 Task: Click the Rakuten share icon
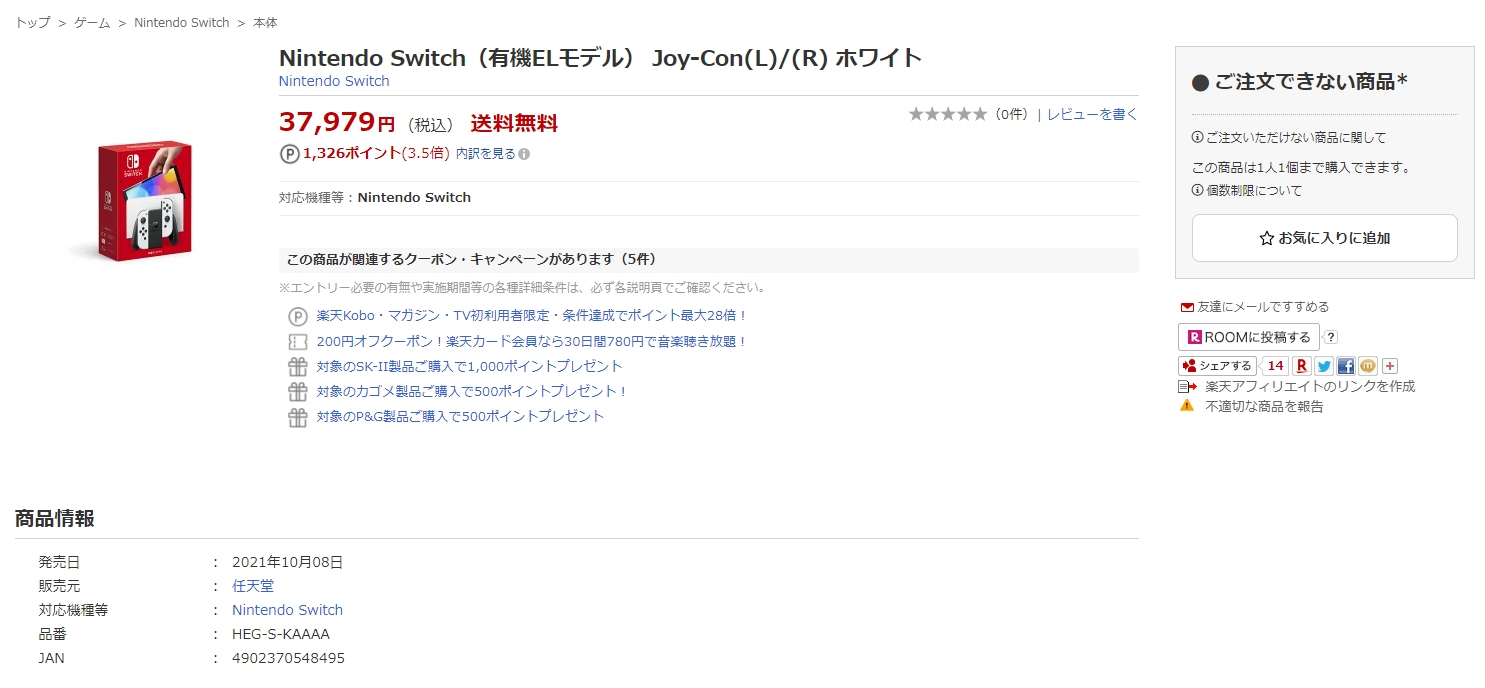click(x=1301, y=366)
